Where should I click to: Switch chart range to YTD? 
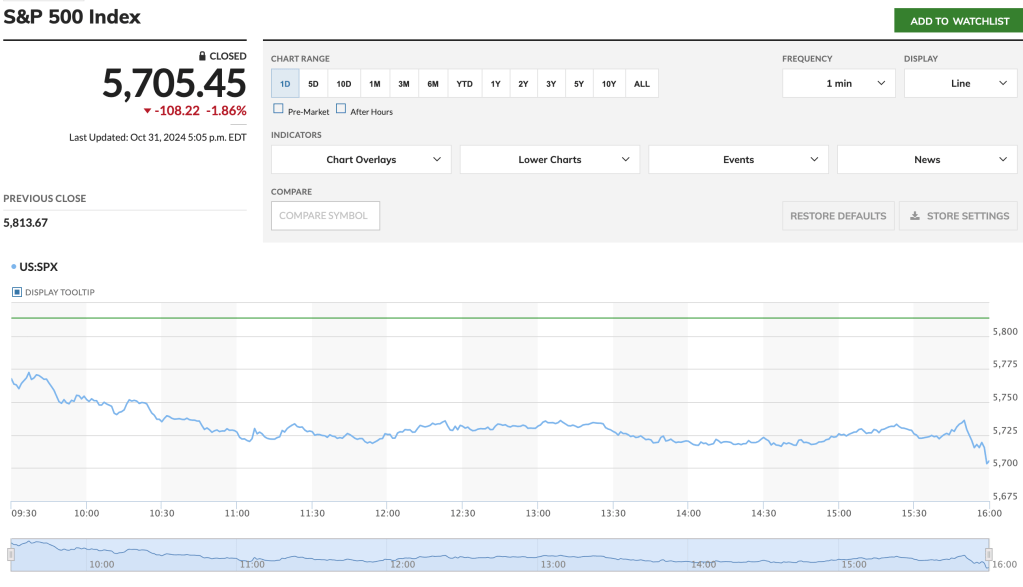[x=464, y=84]
